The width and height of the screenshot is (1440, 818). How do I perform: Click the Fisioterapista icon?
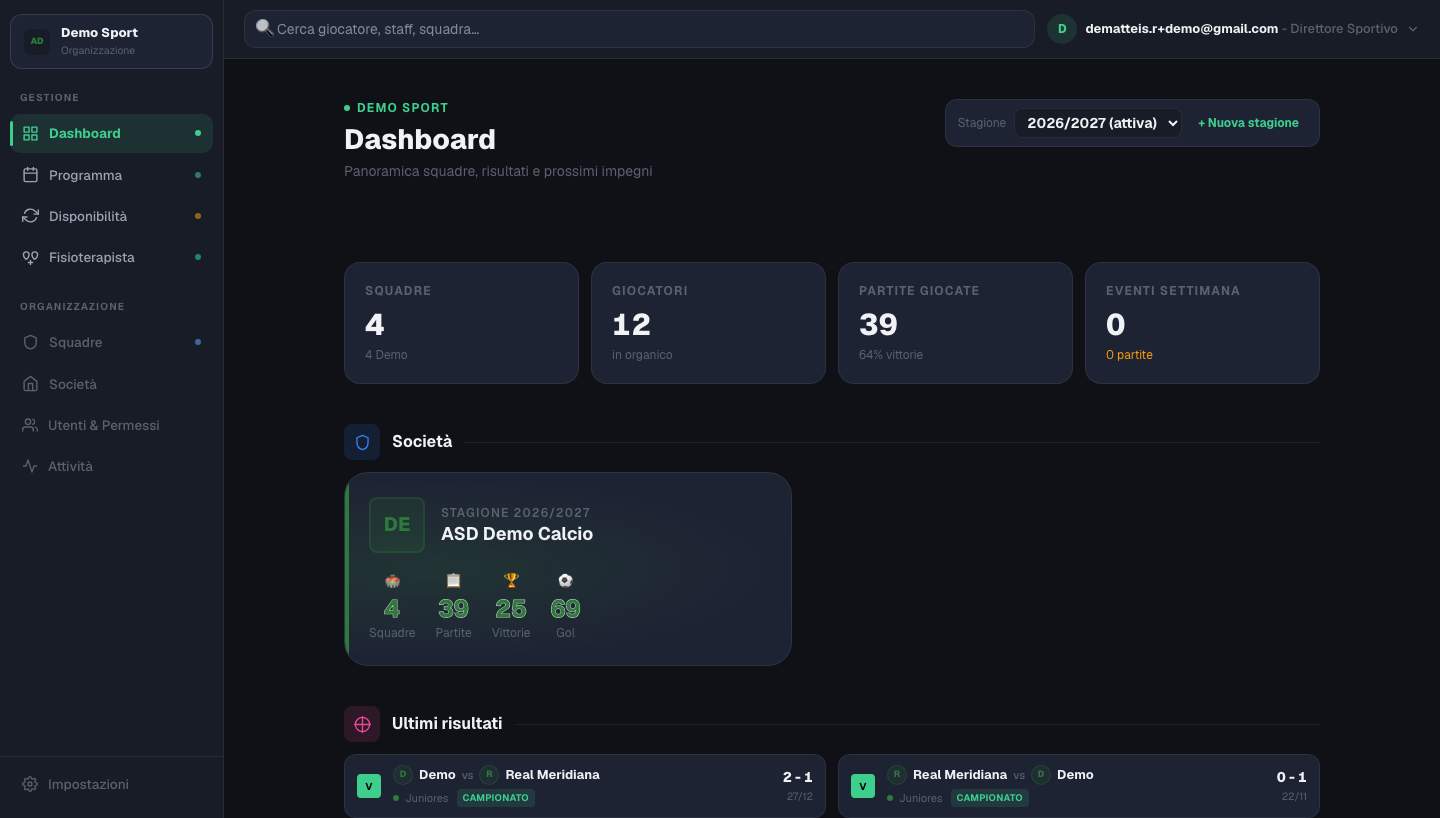[x=30, y=257]
